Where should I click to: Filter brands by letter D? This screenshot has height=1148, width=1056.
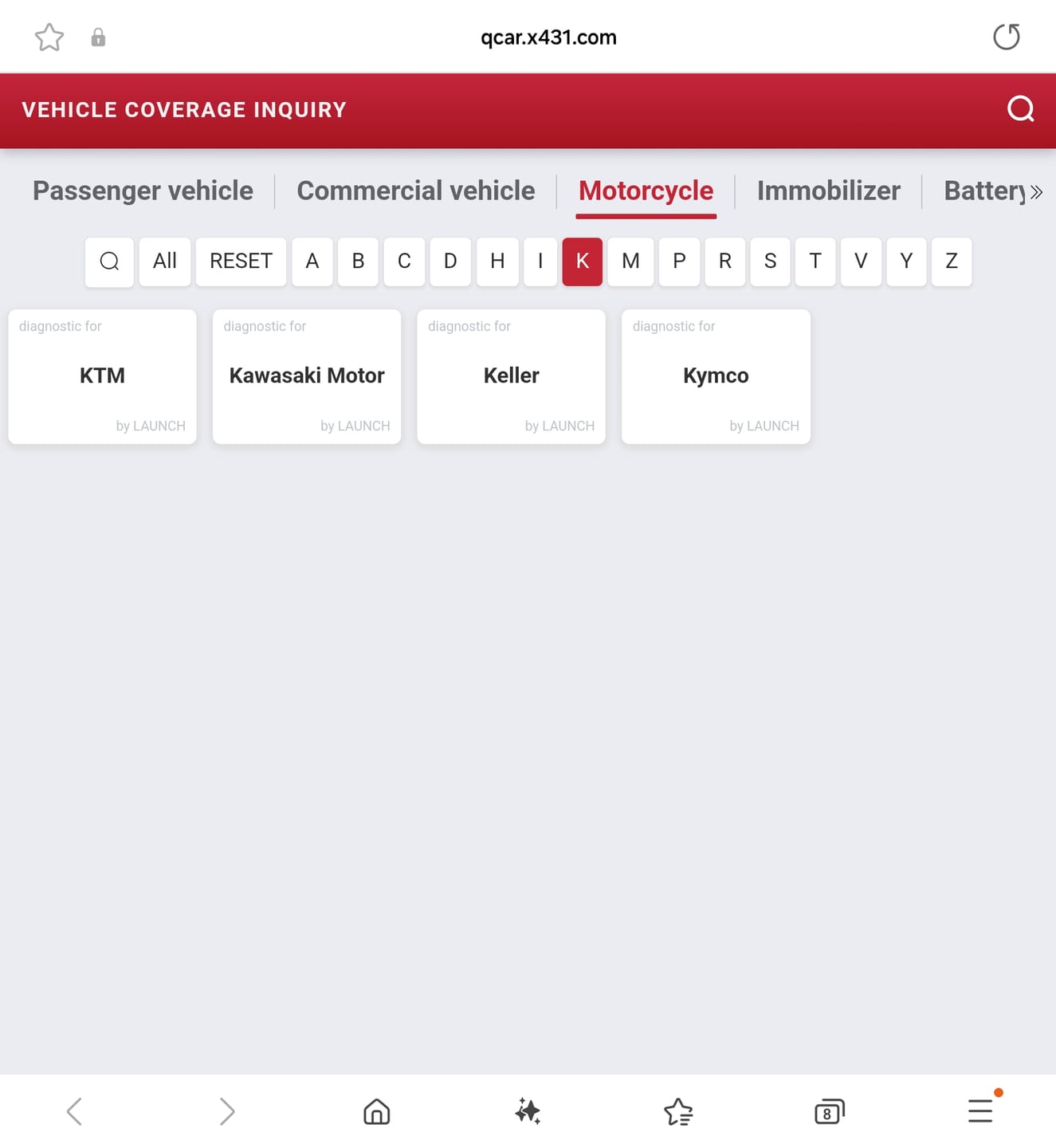(x=450, y=261)
